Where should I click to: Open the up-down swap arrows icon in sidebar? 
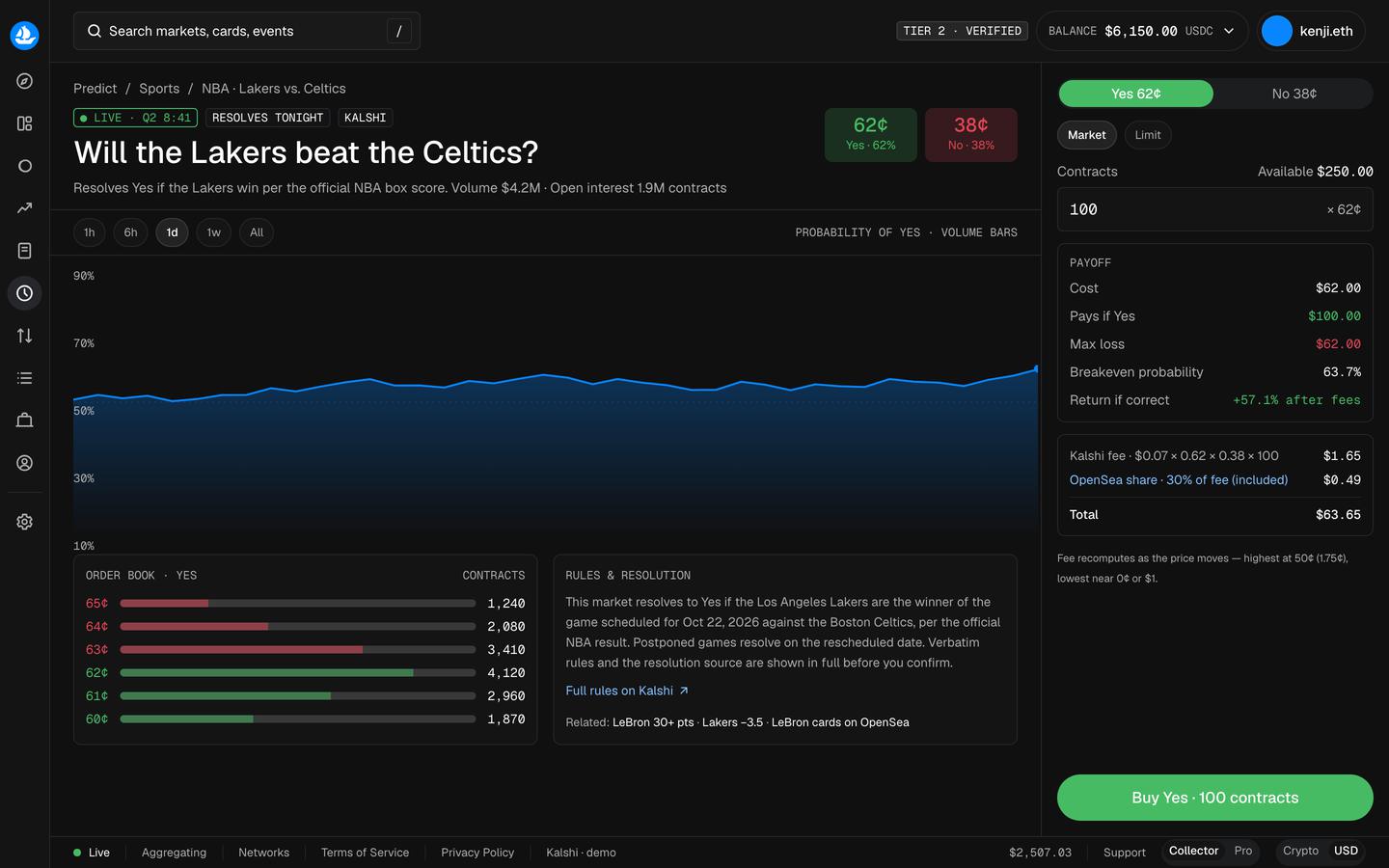tap(25, 336)
